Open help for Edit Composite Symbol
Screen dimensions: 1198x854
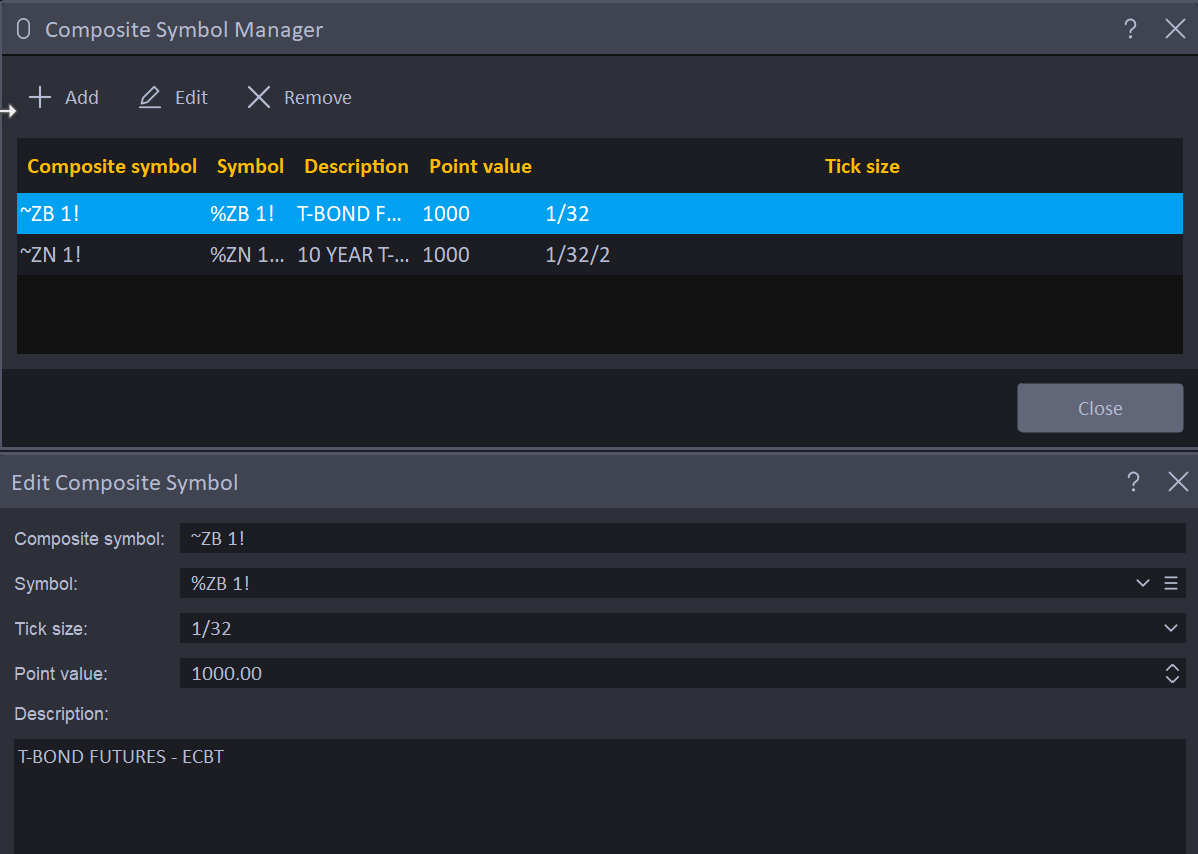(x=1133, y=482)
